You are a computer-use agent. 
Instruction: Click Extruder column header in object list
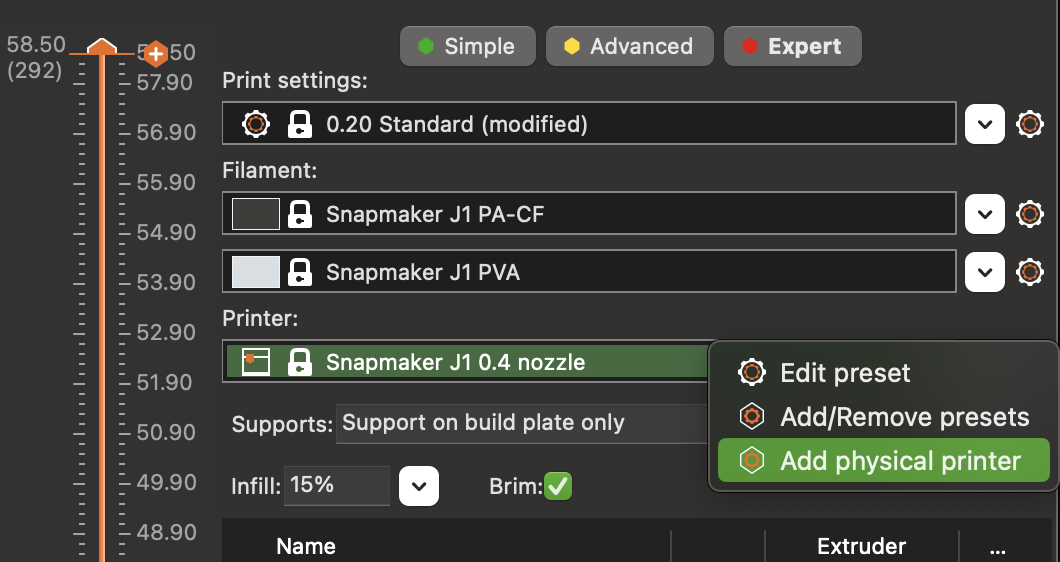861,546
